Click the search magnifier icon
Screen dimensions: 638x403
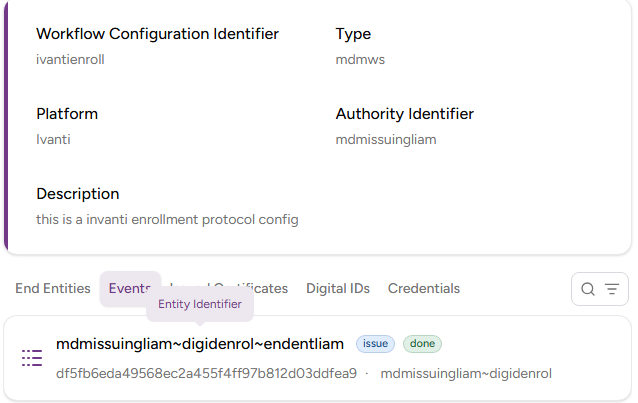coord(588,289)
